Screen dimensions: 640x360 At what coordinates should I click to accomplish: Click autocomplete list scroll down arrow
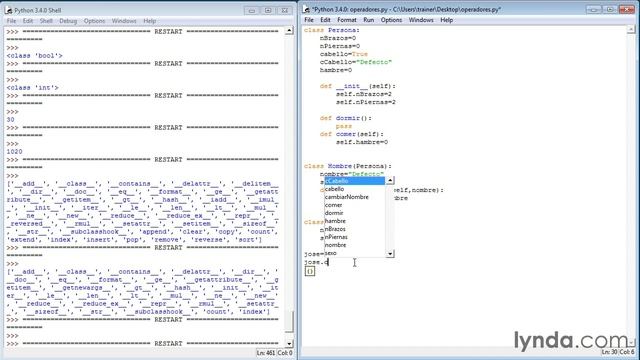(x=390, y=254)
